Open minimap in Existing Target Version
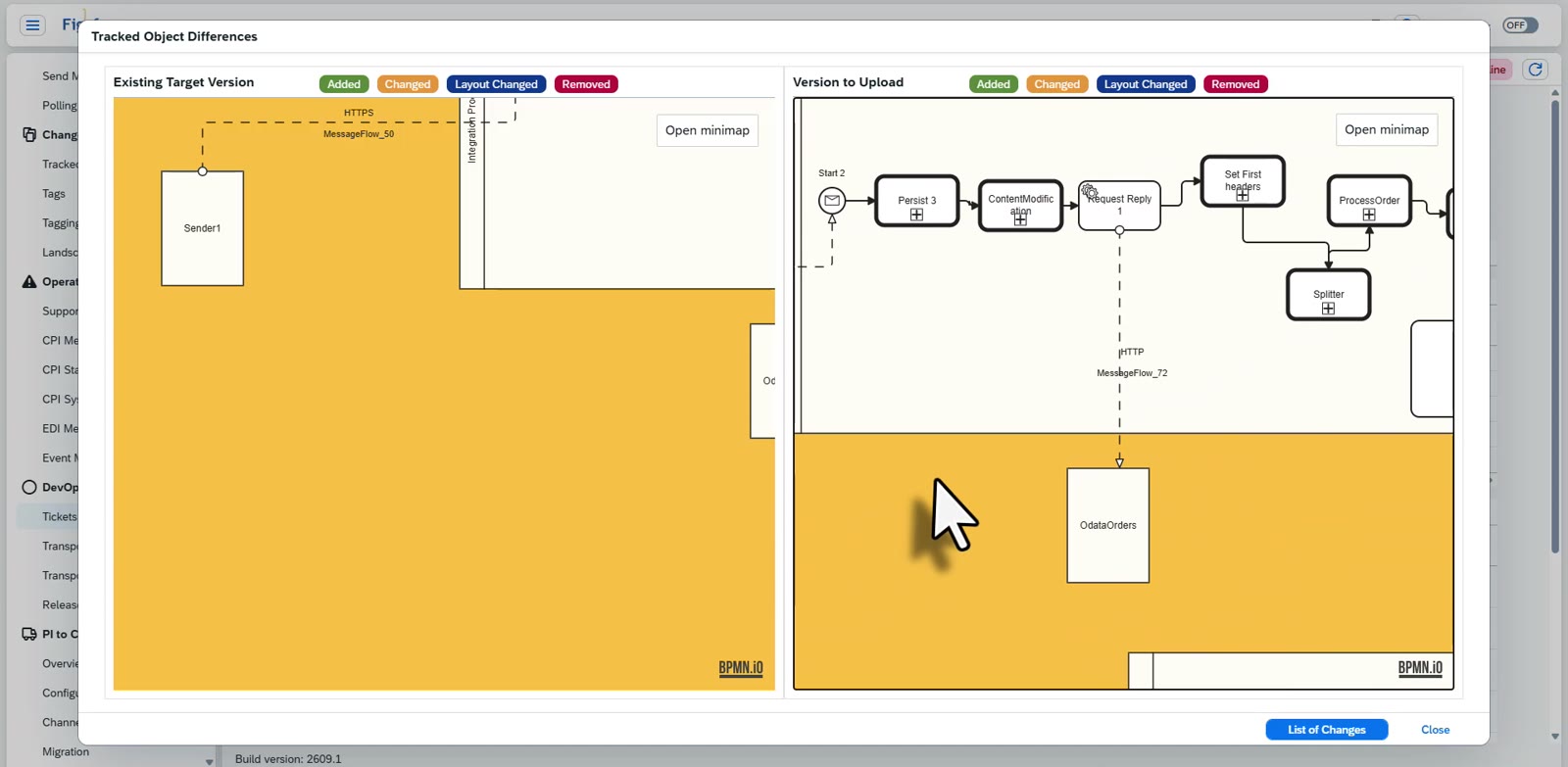Screen dimensions: 1568x767 (x=707, y=130)
